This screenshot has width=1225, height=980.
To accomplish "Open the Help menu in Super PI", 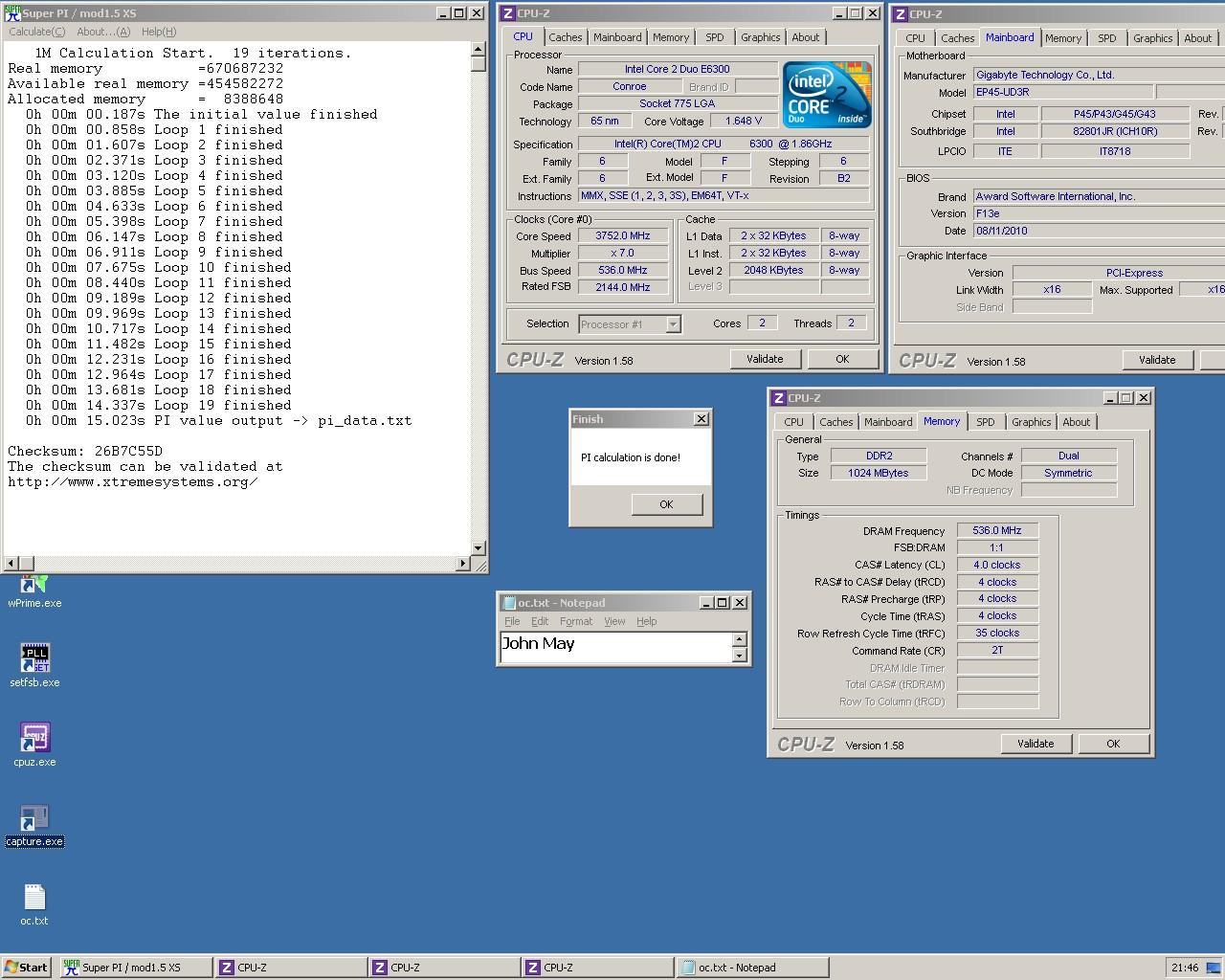I will pyautogui.click(x=159, y=32).
